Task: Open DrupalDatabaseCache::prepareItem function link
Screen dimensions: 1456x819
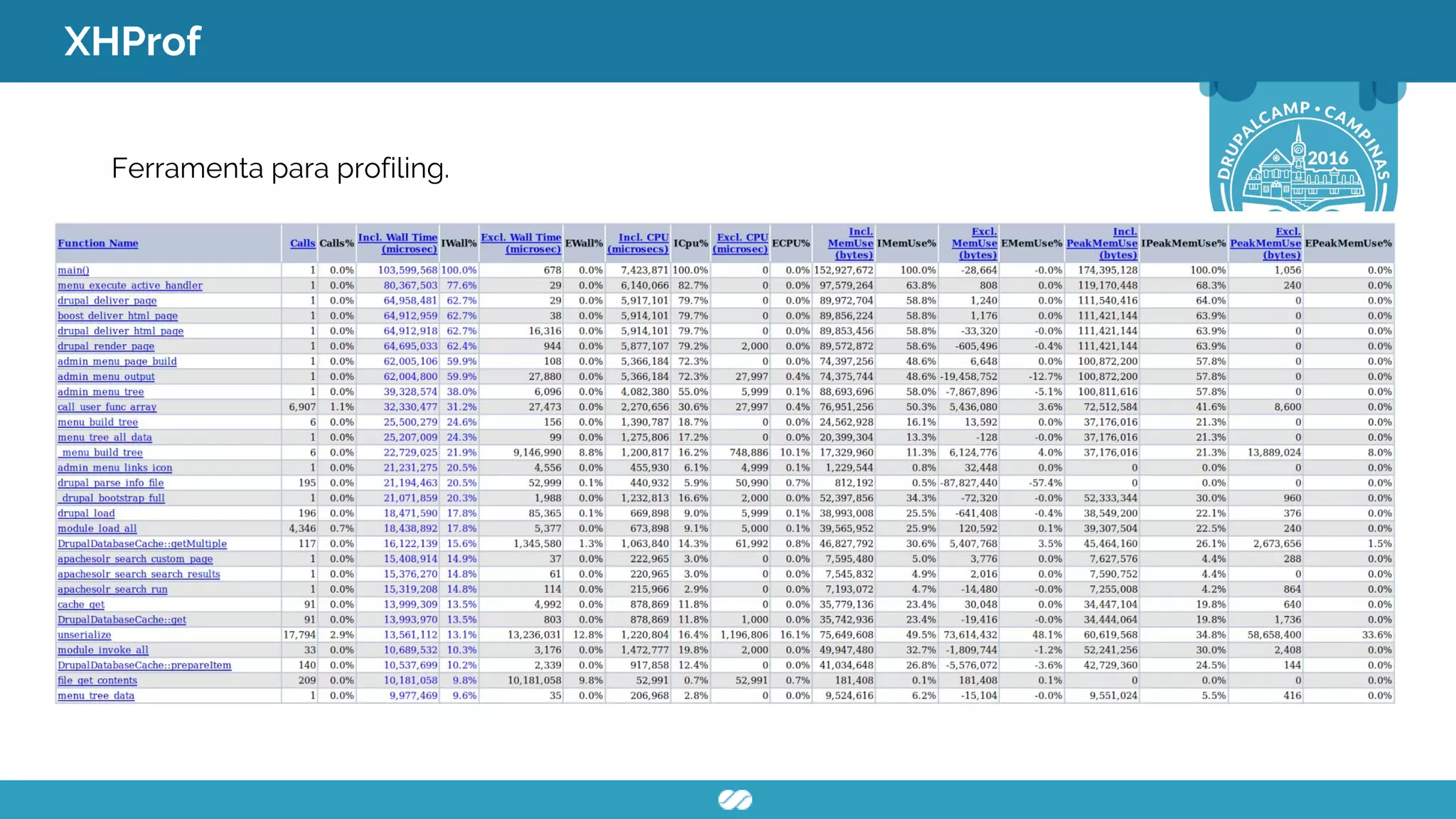Action: pos(144,665)
